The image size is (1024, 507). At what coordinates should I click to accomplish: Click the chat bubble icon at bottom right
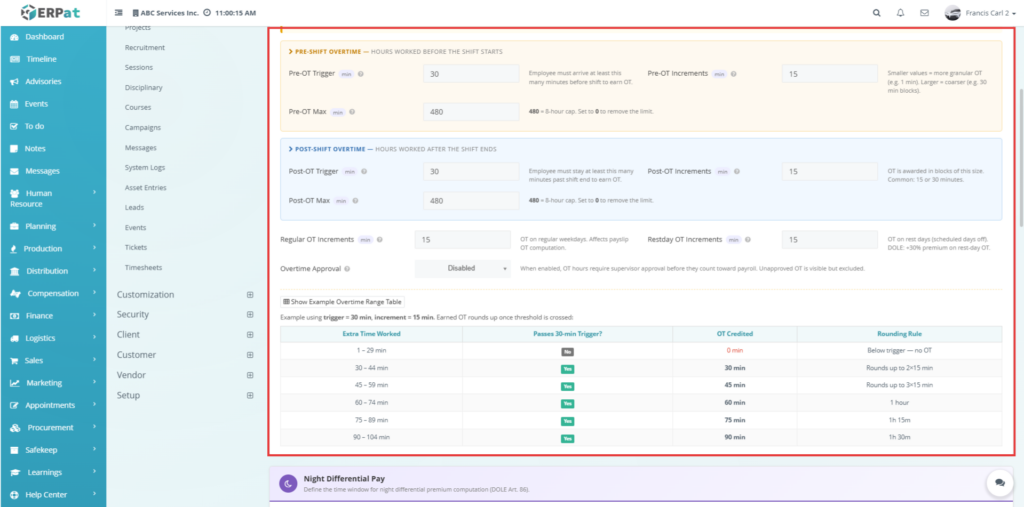[999, 483]
